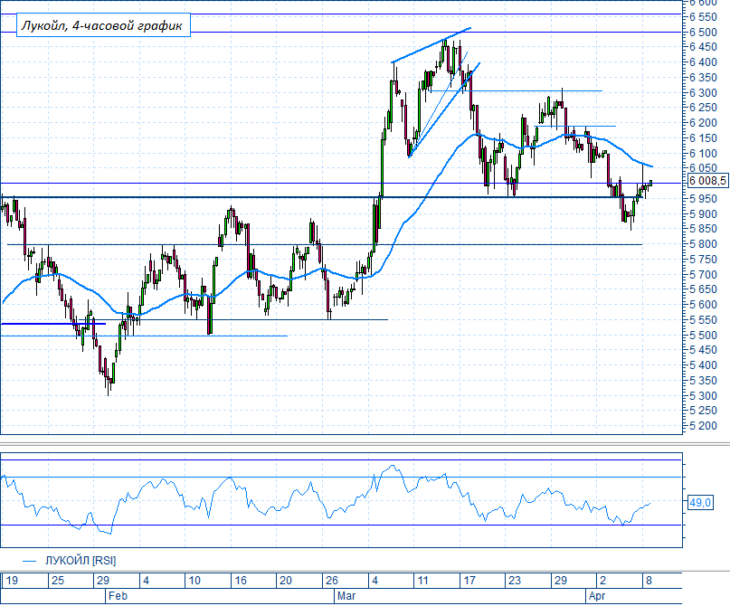The width and height of the screenshot is (730, 606).
Task: Click the Mar month marker on timeline
Action: click(x=346, y=596)
